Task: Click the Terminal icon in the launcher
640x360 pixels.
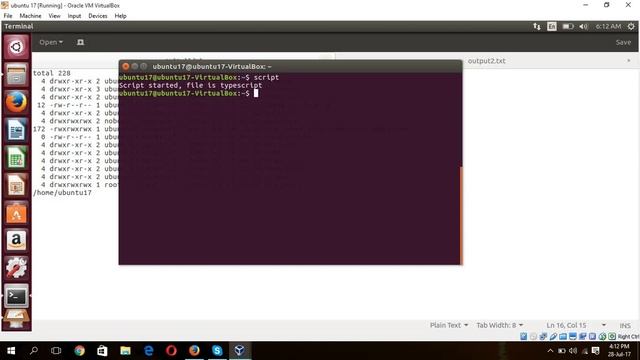Action: point(16,296)
